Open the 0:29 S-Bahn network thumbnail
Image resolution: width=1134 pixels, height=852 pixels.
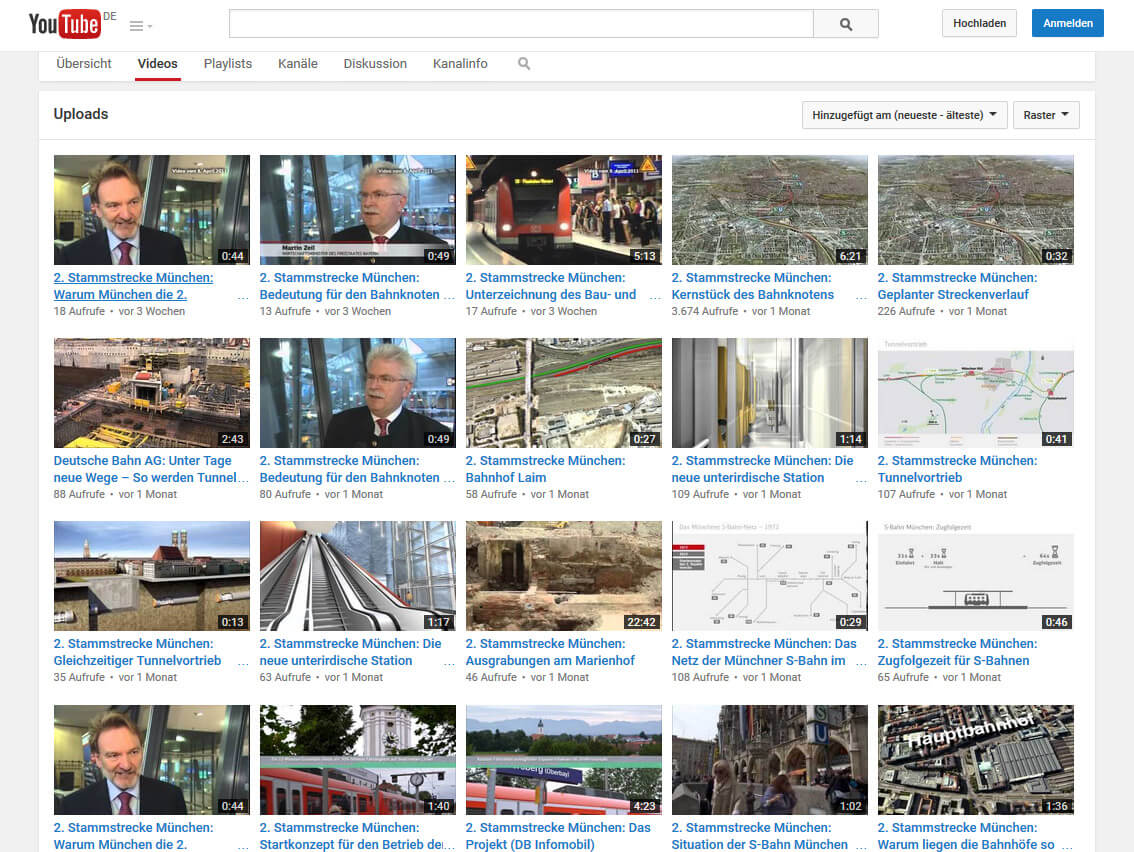point(770,576)
